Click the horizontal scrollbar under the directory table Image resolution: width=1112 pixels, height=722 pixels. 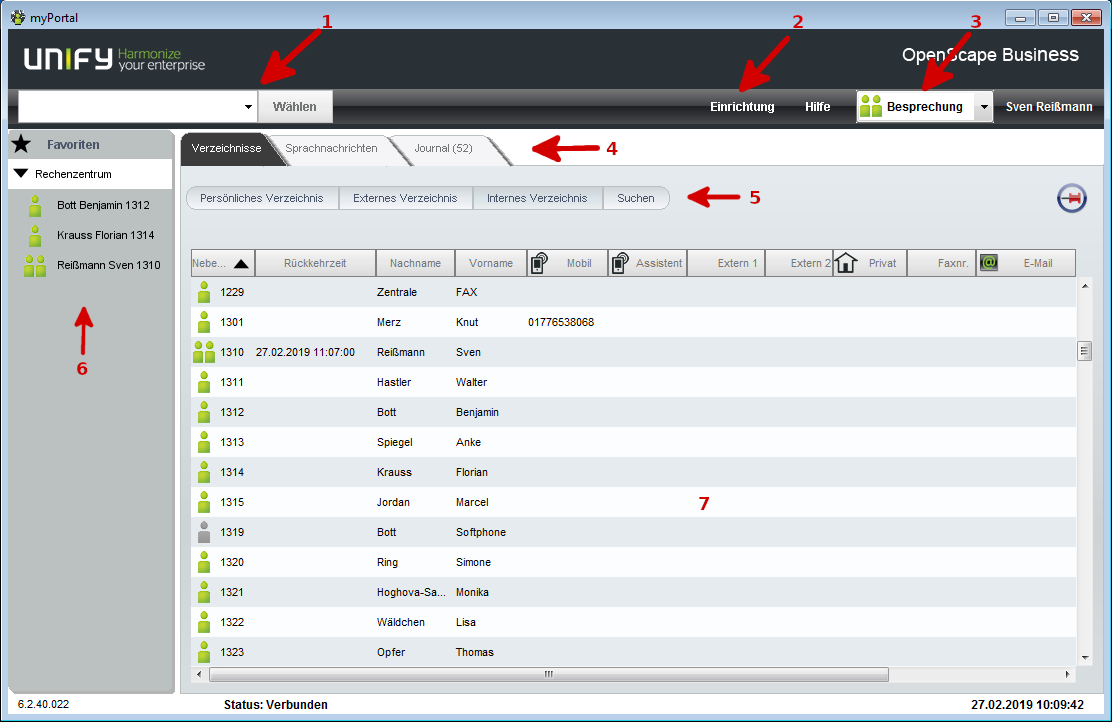tap(547, 675)
